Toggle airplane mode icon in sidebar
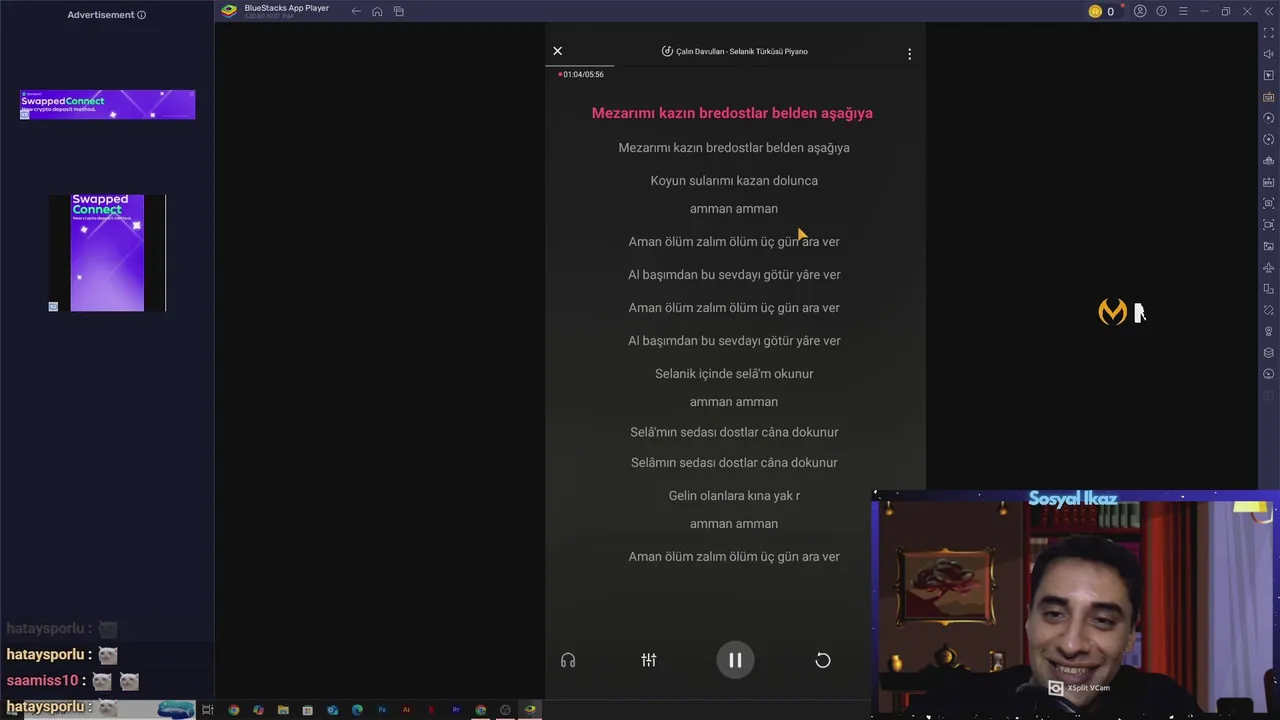This screenshot has height=720, width=1280. [x=1269, y=268]
